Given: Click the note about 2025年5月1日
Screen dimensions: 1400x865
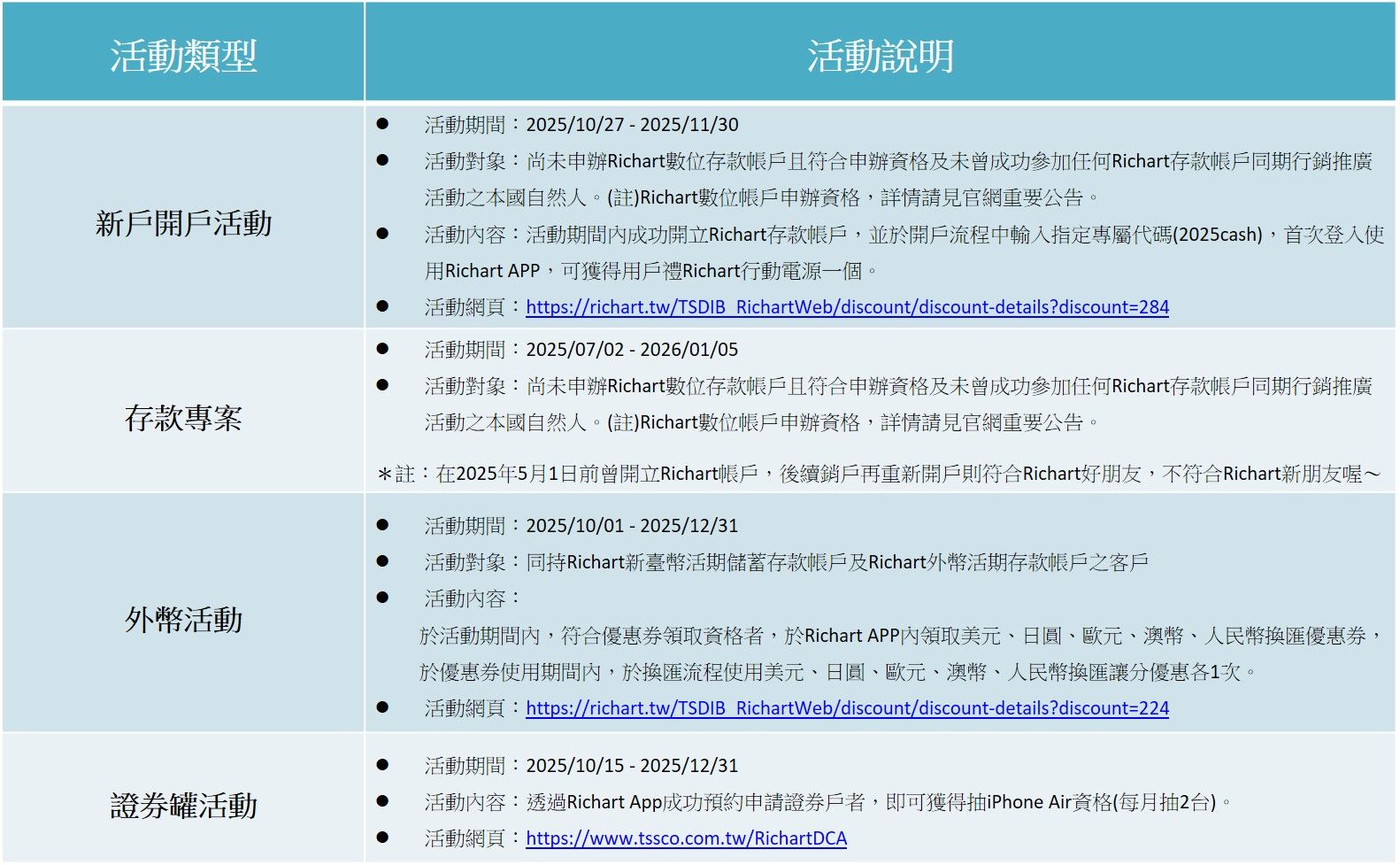Looking at the screenshot, I should 878,474.
